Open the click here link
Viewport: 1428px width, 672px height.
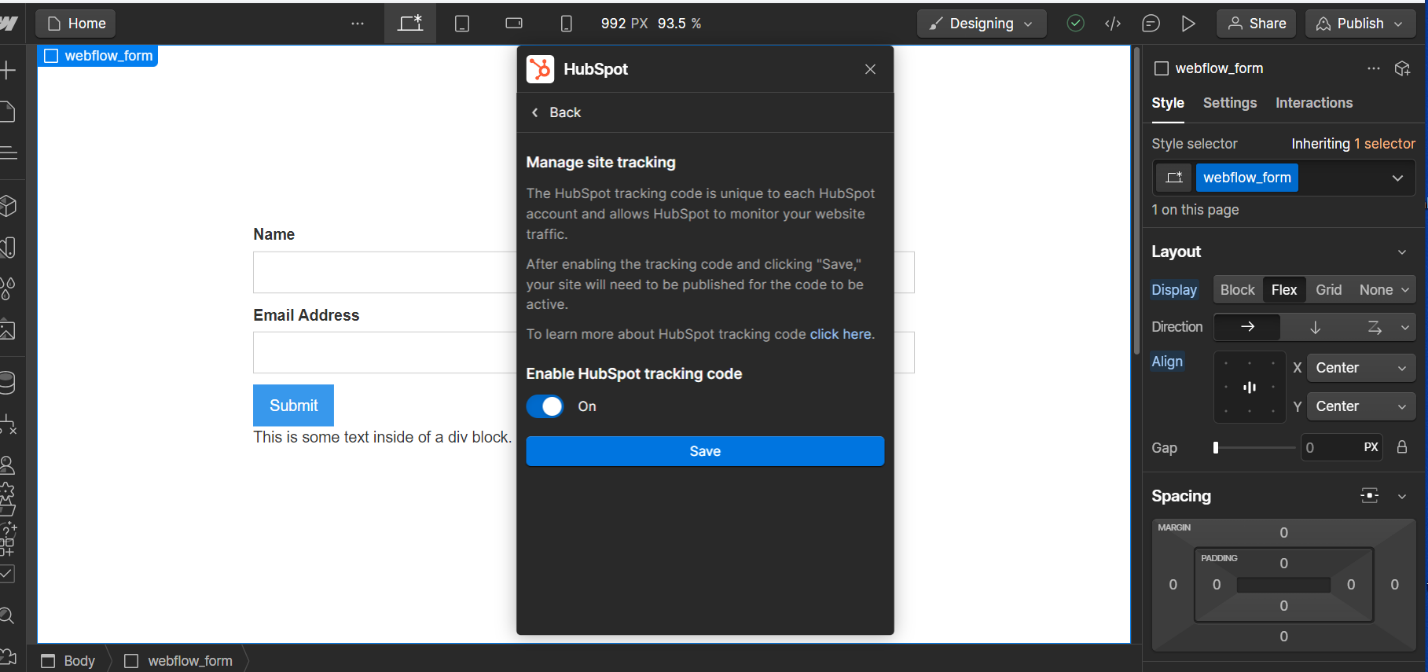840,334
